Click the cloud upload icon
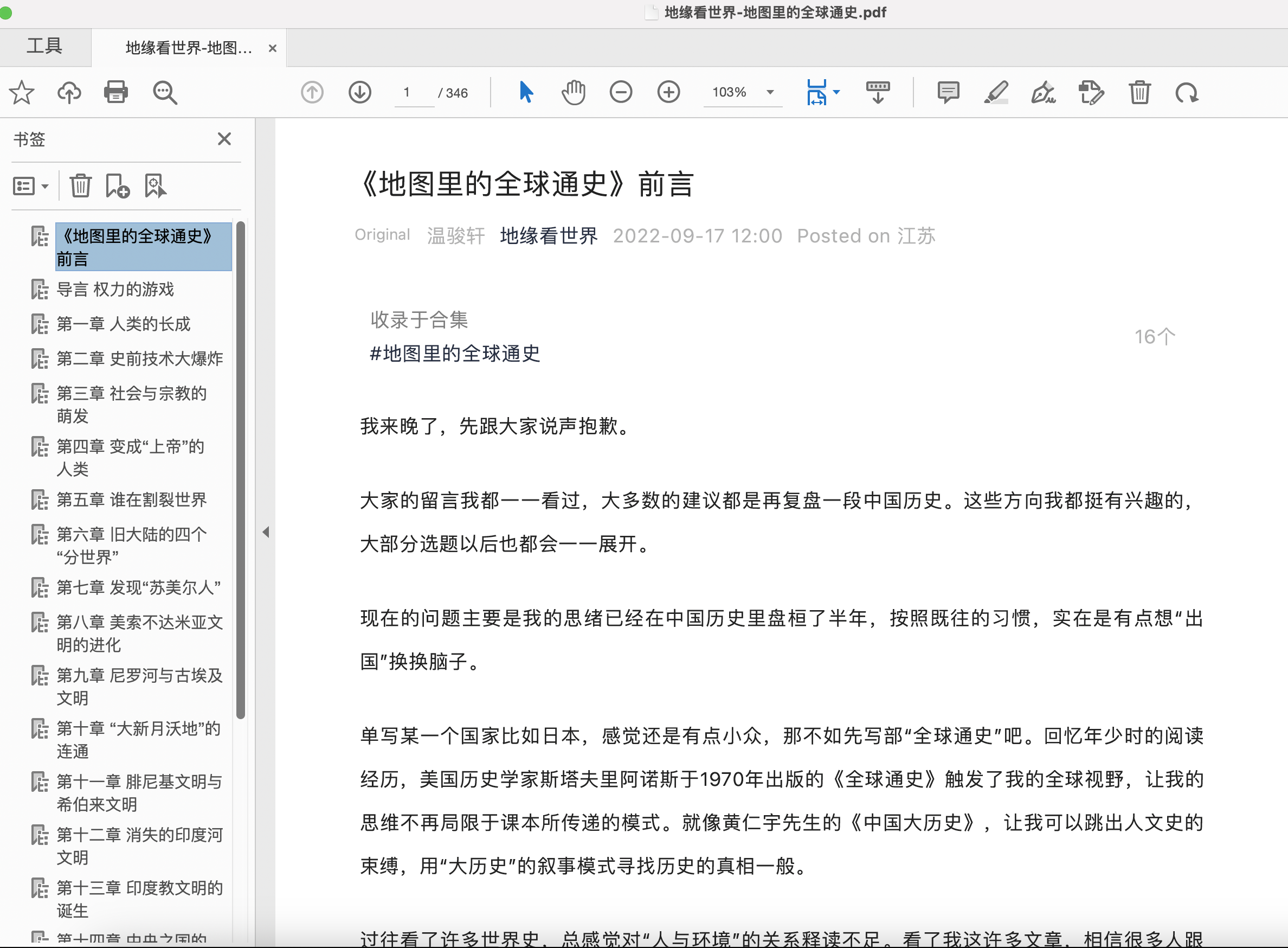 coord(69,92)
